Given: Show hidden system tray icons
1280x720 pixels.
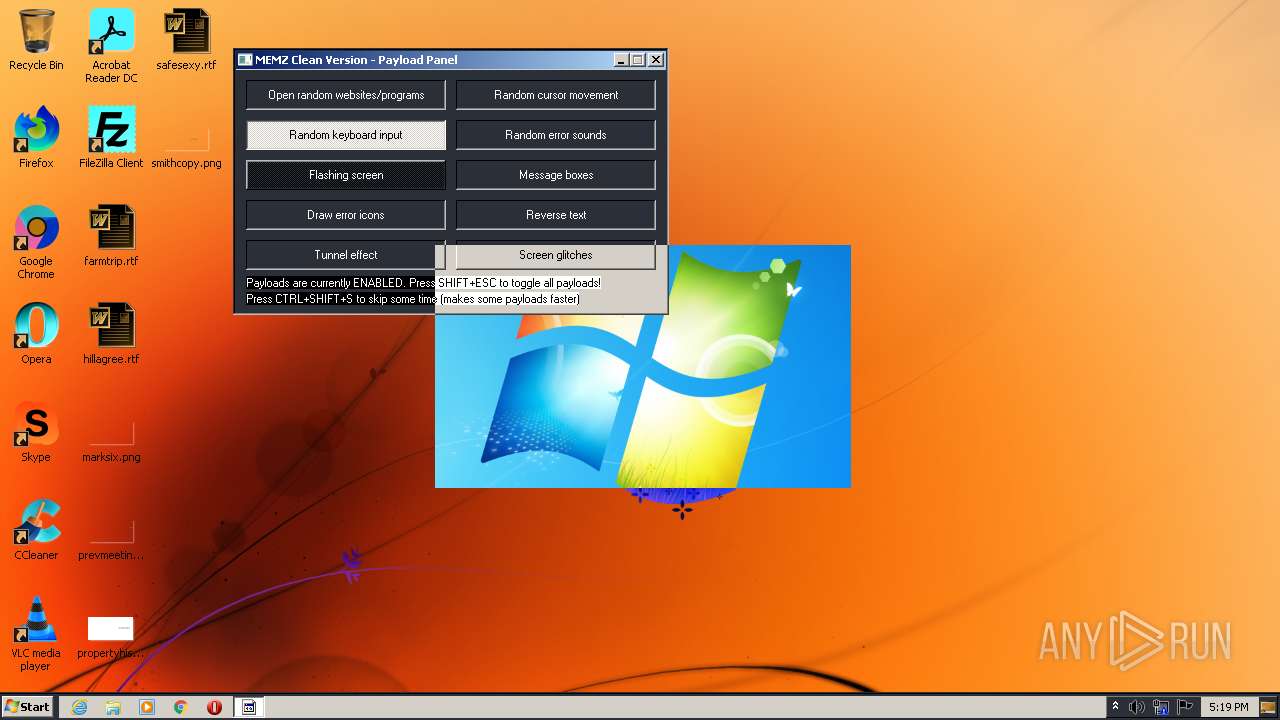Looking at the screenshot, I should (1115, 707).
